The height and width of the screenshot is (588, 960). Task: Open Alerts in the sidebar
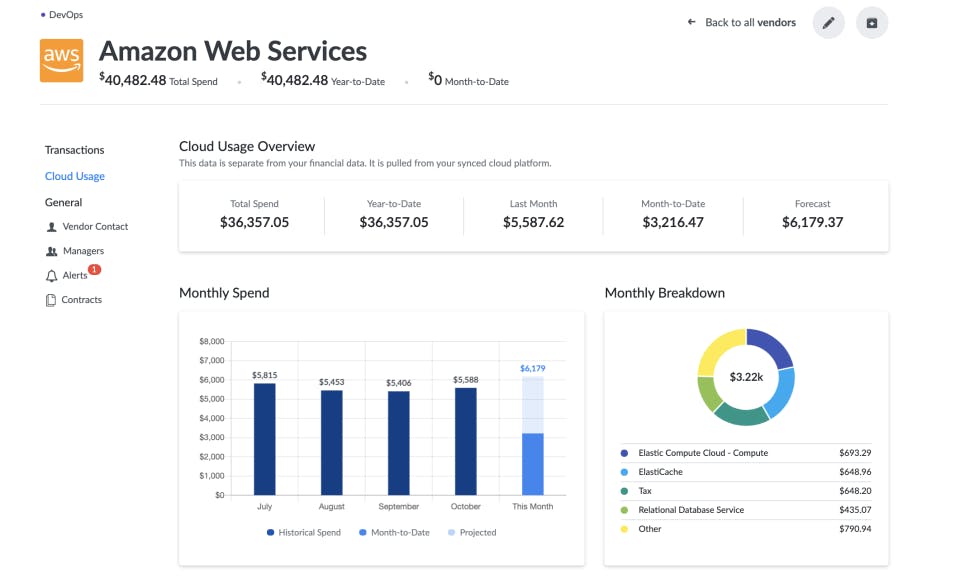point(75,276)
